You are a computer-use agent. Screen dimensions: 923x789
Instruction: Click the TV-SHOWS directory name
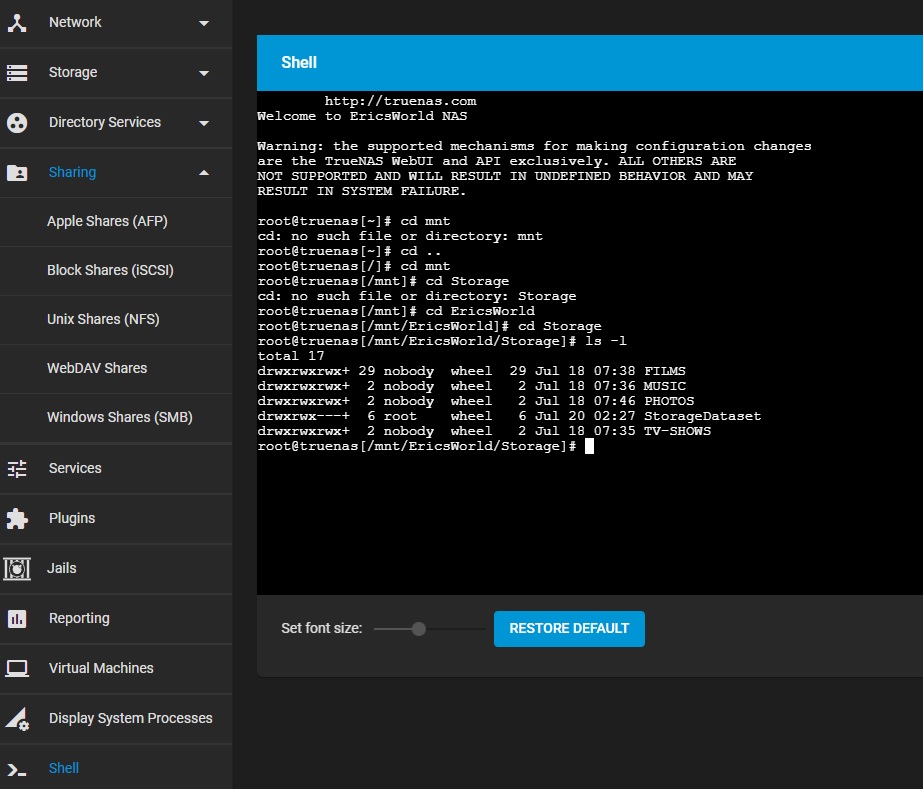click(x=677, y=431)
